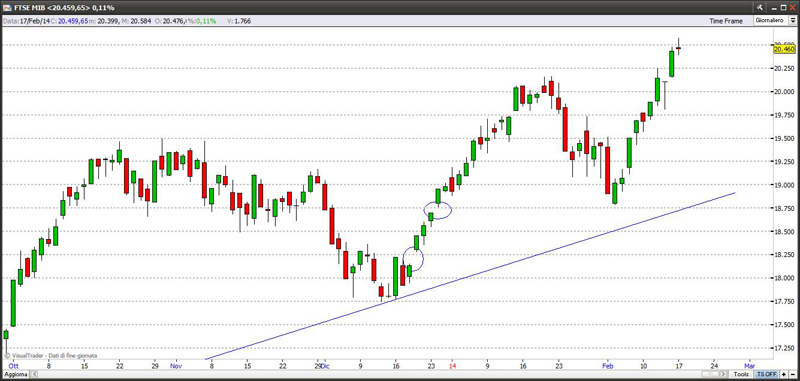Zoom out with the minus button
Image resolution: width=800 pixels, height=381 pixels.
tap(793, 374)
